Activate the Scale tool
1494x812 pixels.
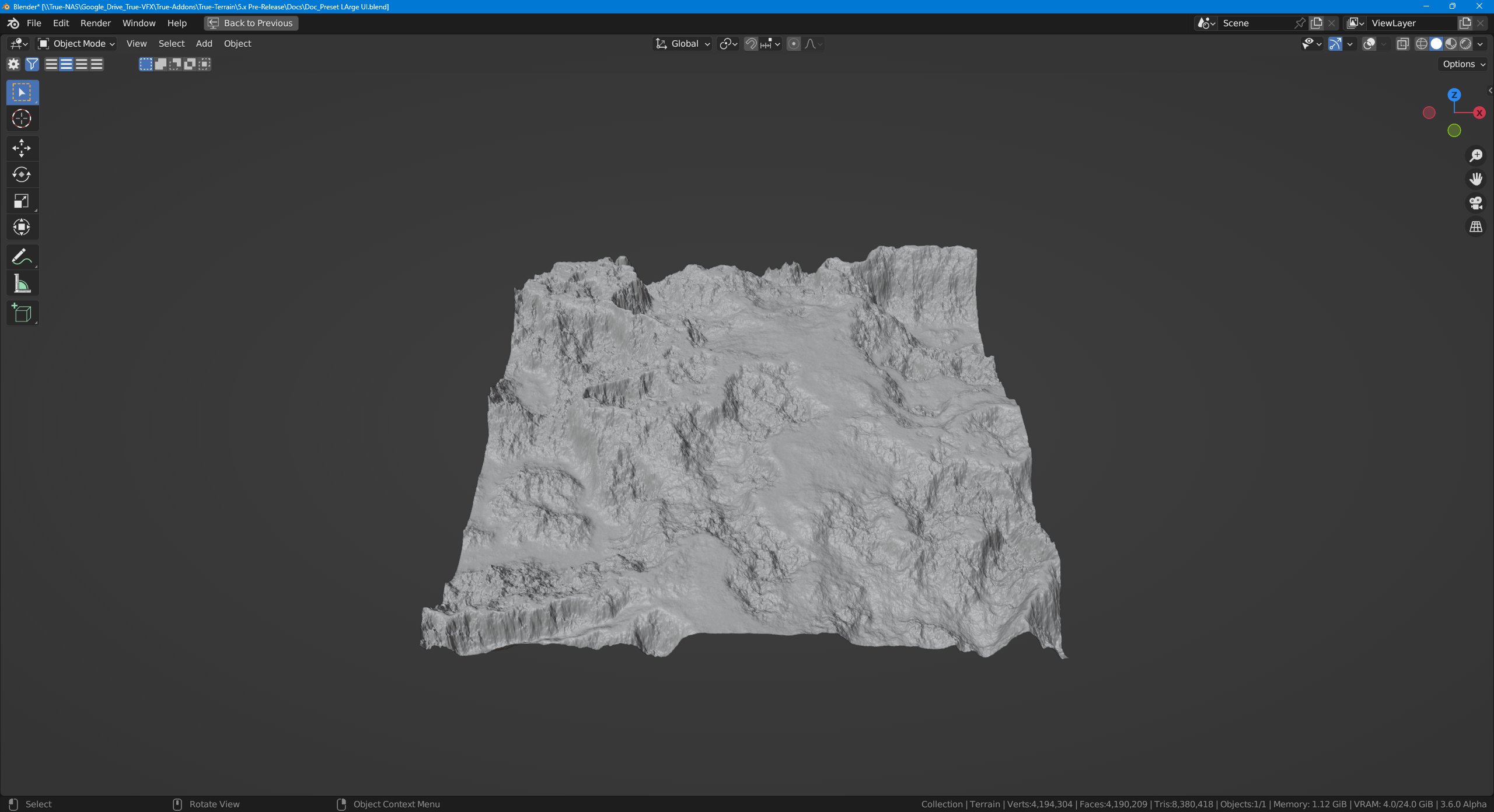22,201
